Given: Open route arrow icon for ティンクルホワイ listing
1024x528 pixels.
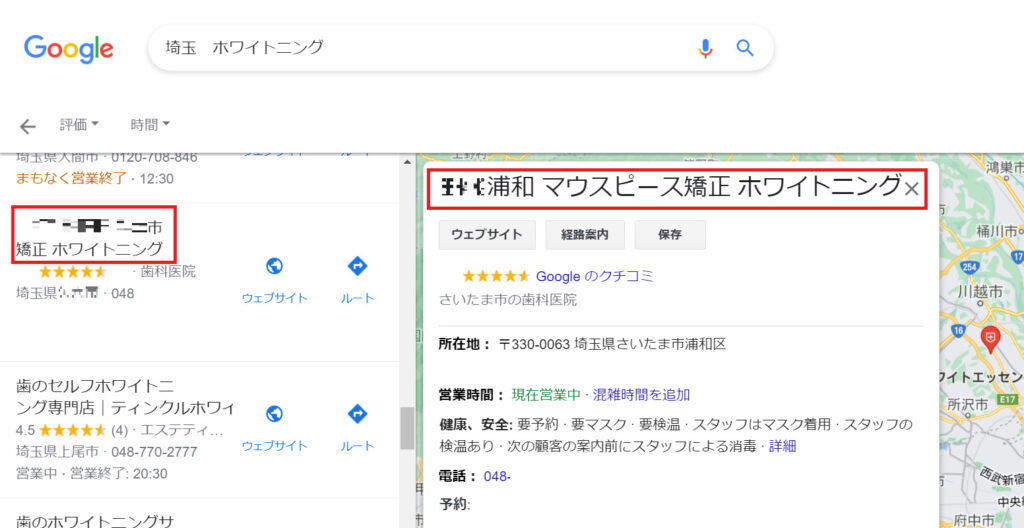Looking at the screenshot, I should click(x=357, y=414).
